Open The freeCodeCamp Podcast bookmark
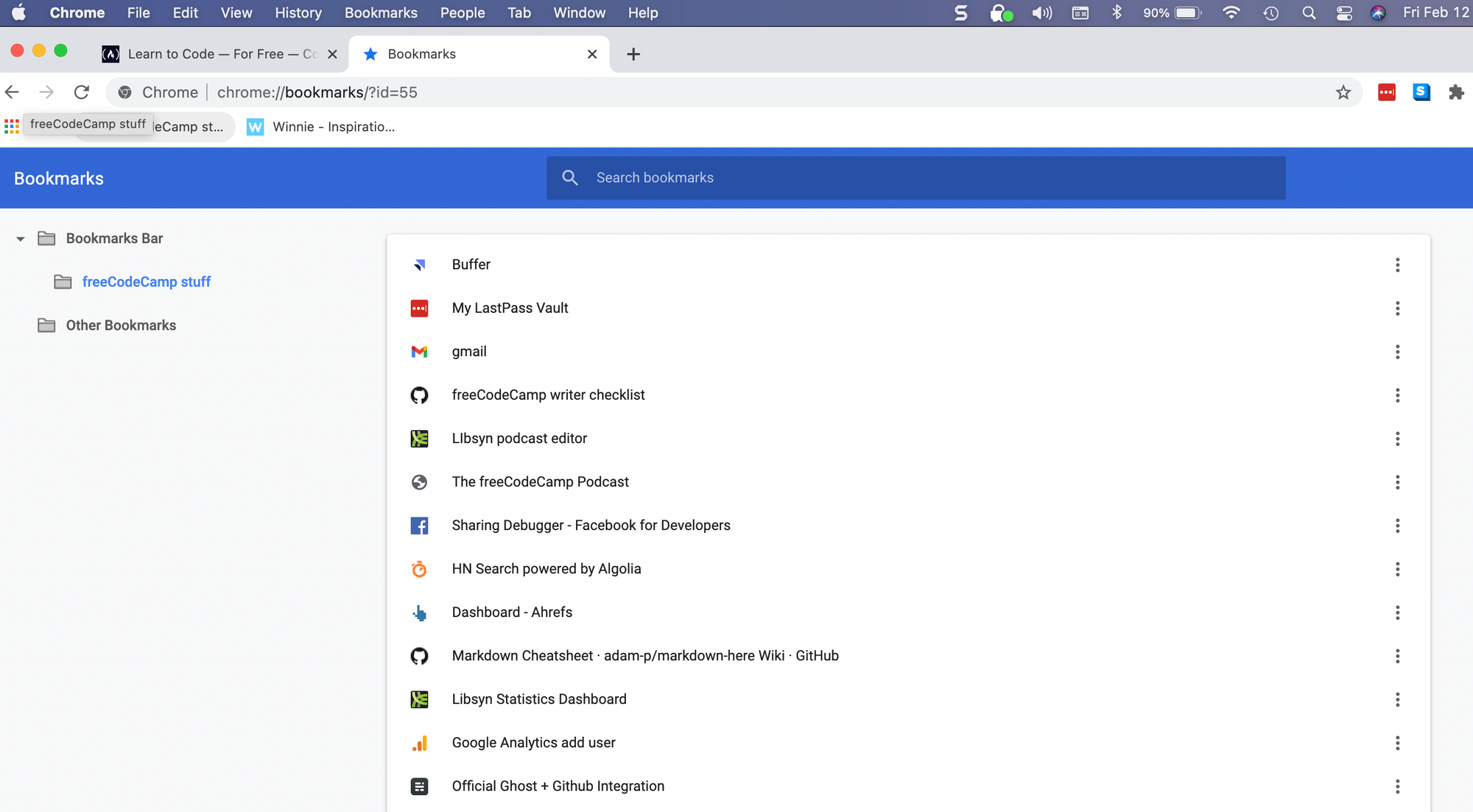 click(540, 482)
